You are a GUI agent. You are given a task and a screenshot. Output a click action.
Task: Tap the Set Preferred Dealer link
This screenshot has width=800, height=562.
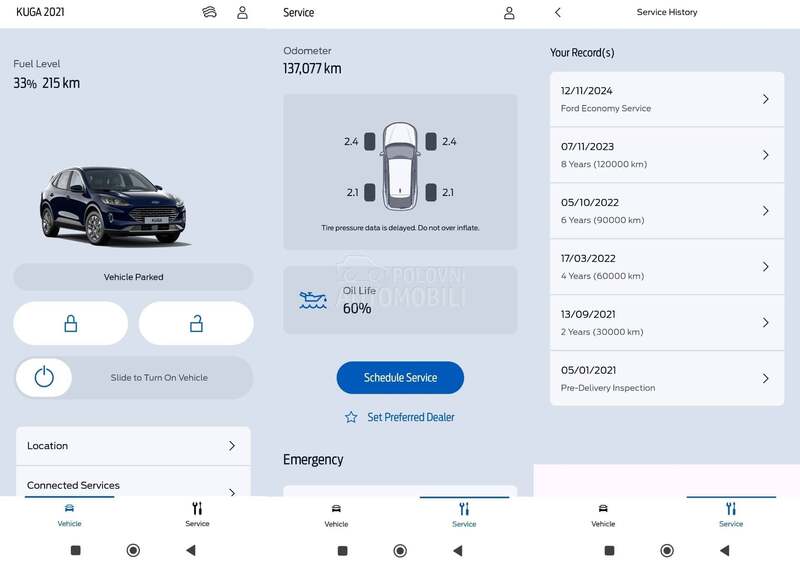tap(411, 417)
